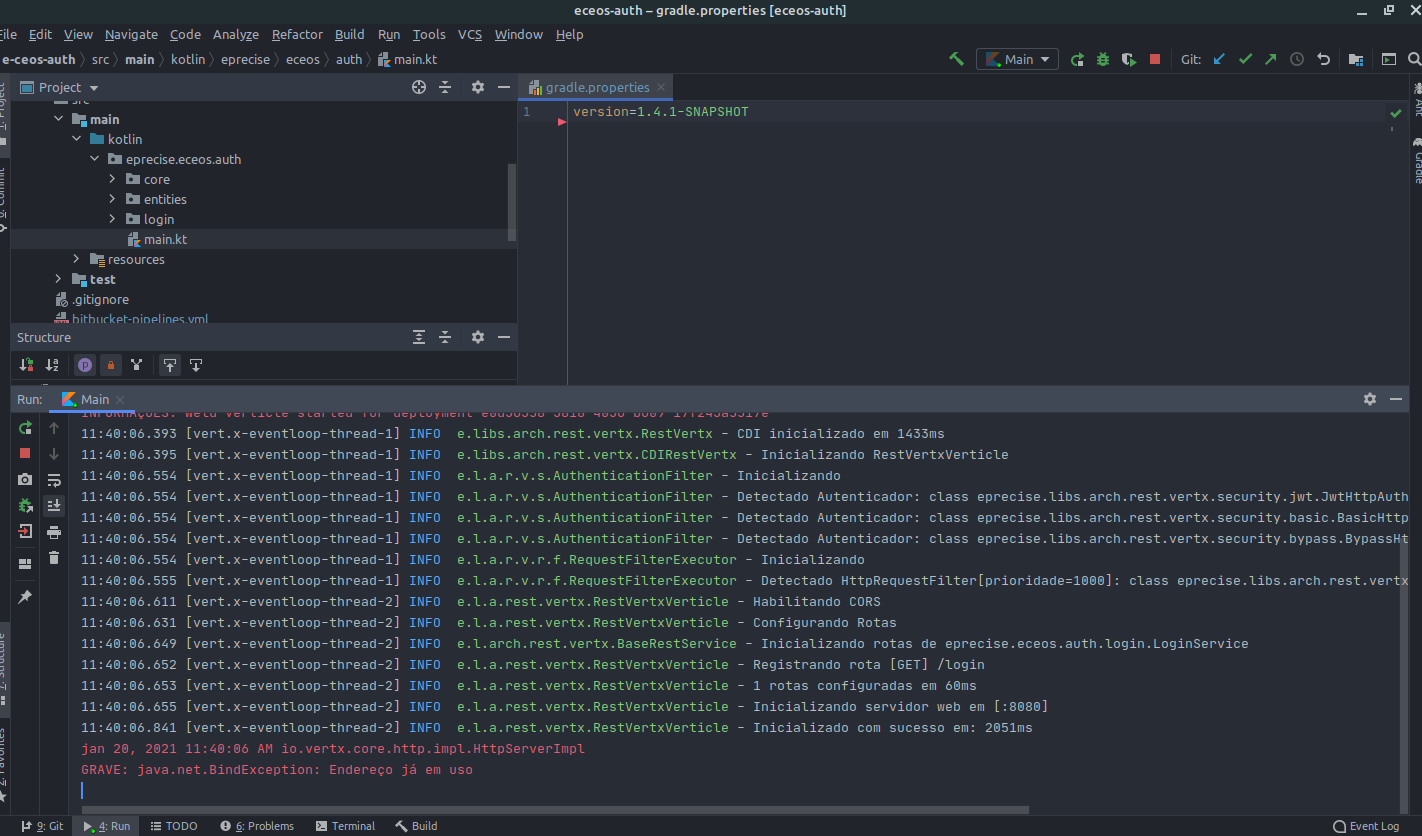The width and height of the screenshot is (1422, 836).
Task: Open the Terminal tool window tab
Action: [345, 826]
